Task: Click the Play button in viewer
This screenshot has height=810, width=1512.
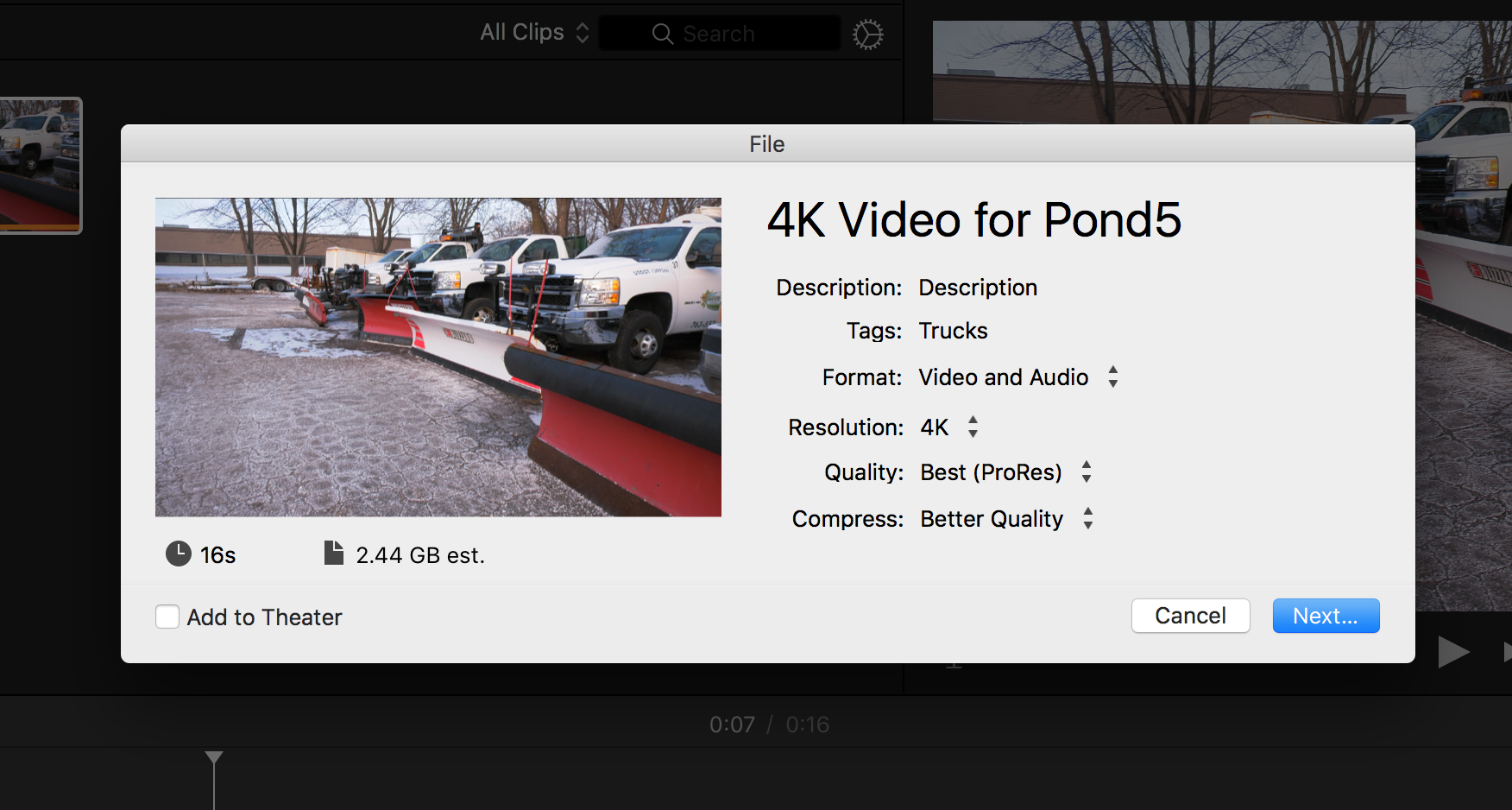Action: point(1452,652)
